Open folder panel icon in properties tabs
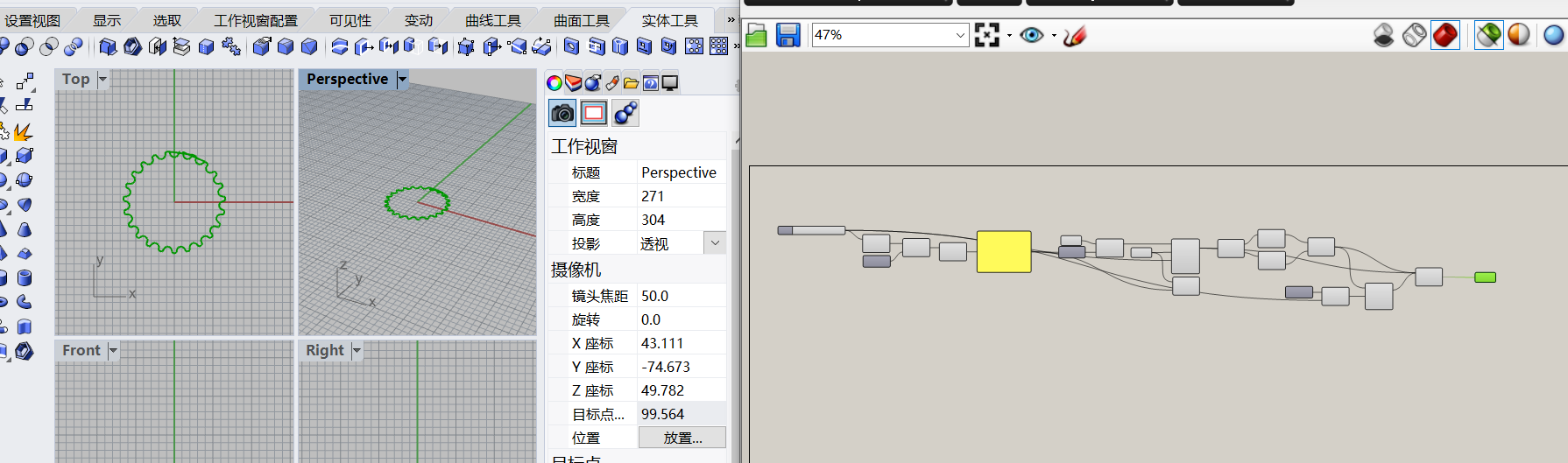The height and width of the screenshot is (463, 1568). 632,83
